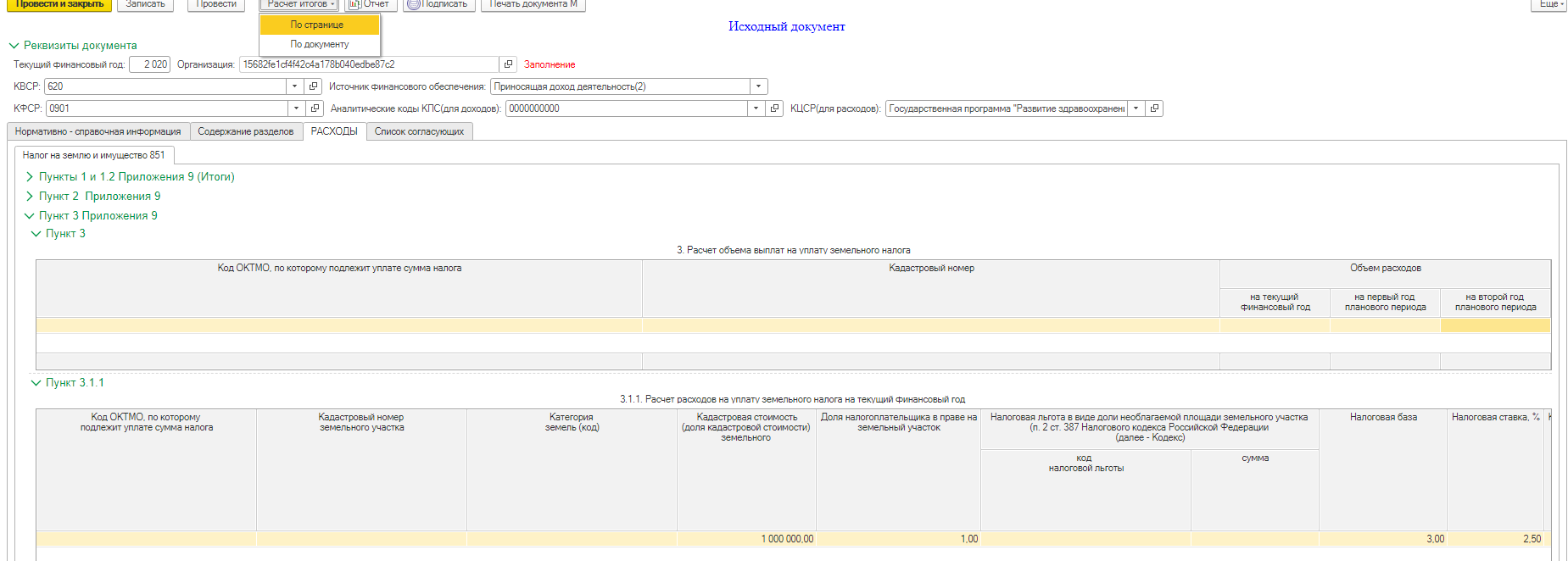The width and height of the screenshot is (1568, 561).
Task: Expand Источник финансового обеспечения dropdown
Action: (758, 86)
